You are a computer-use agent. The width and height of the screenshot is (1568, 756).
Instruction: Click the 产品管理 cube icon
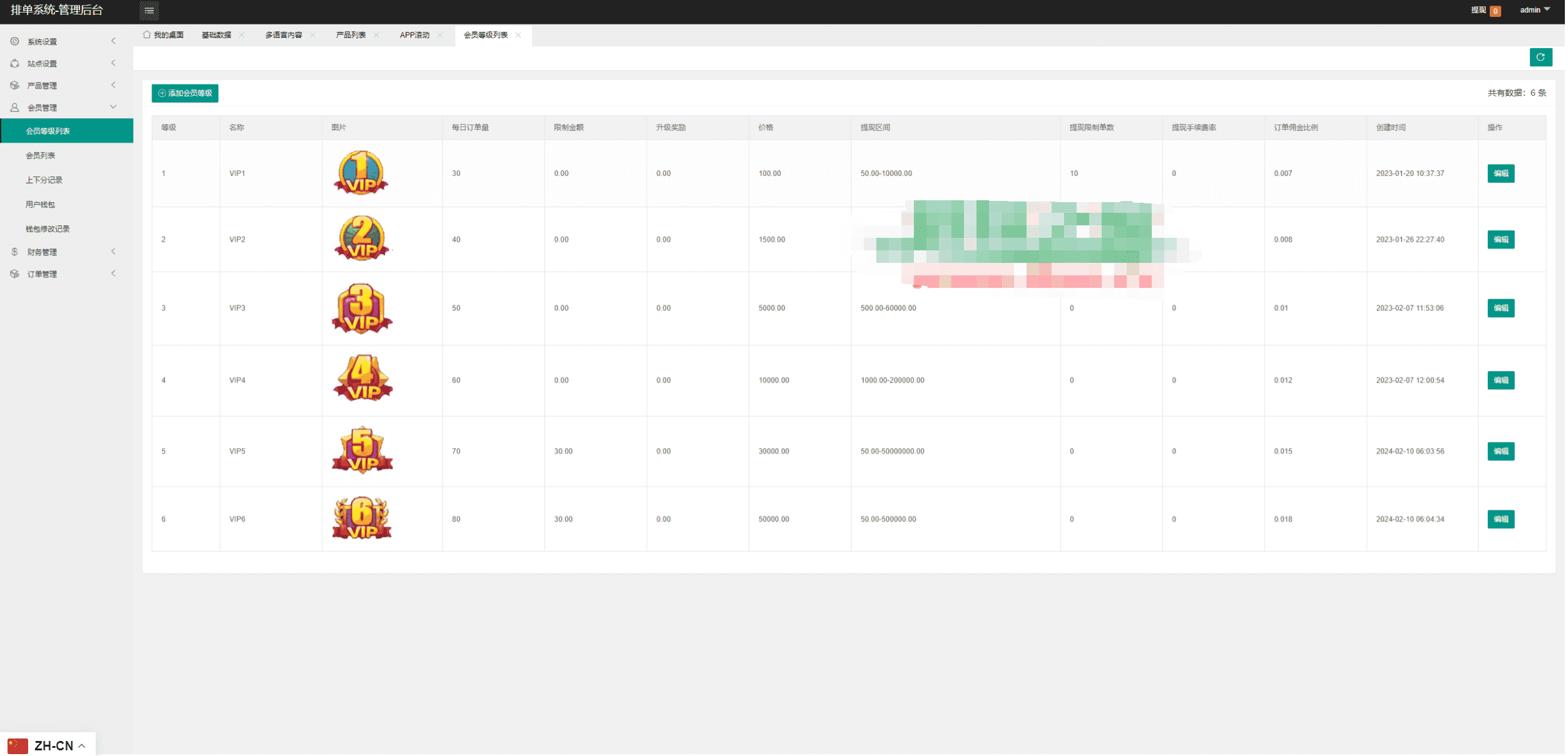coord(14,85)
